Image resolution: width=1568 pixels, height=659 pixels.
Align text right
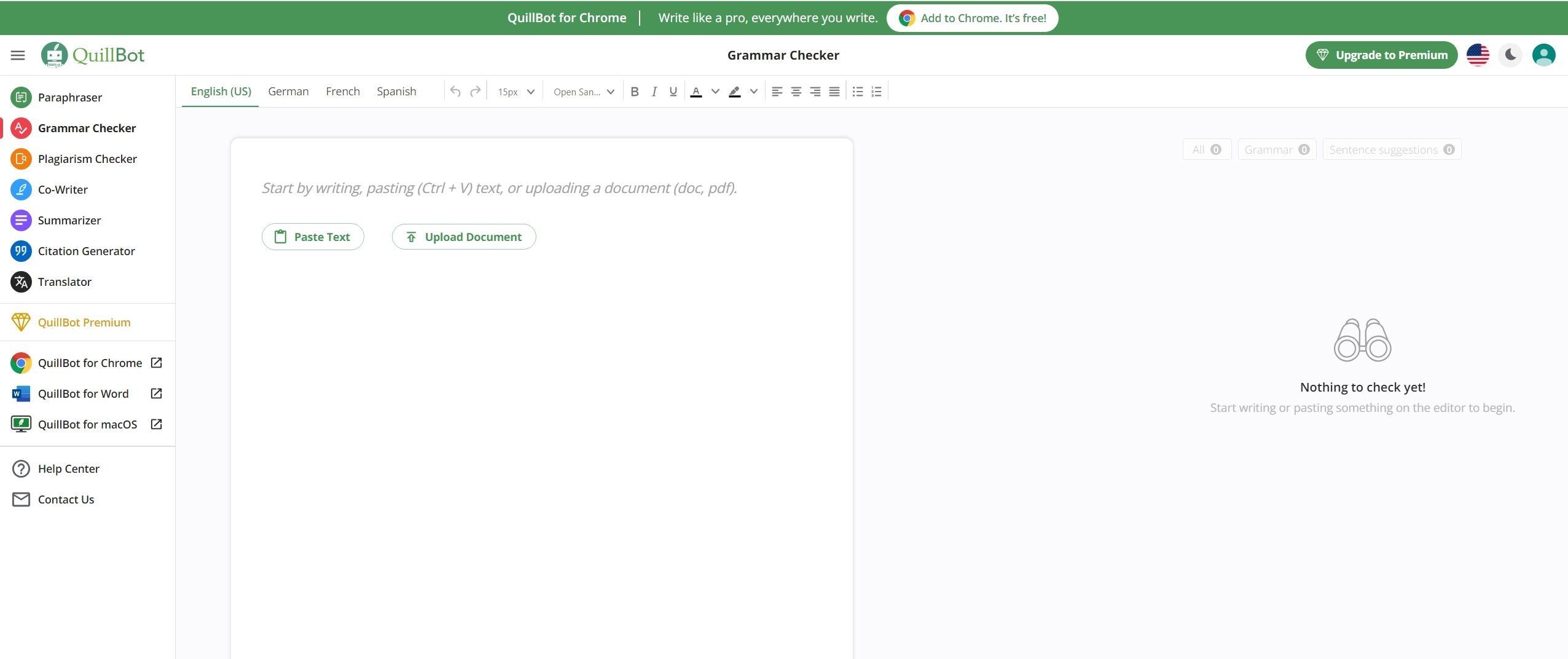coord(815,92)
